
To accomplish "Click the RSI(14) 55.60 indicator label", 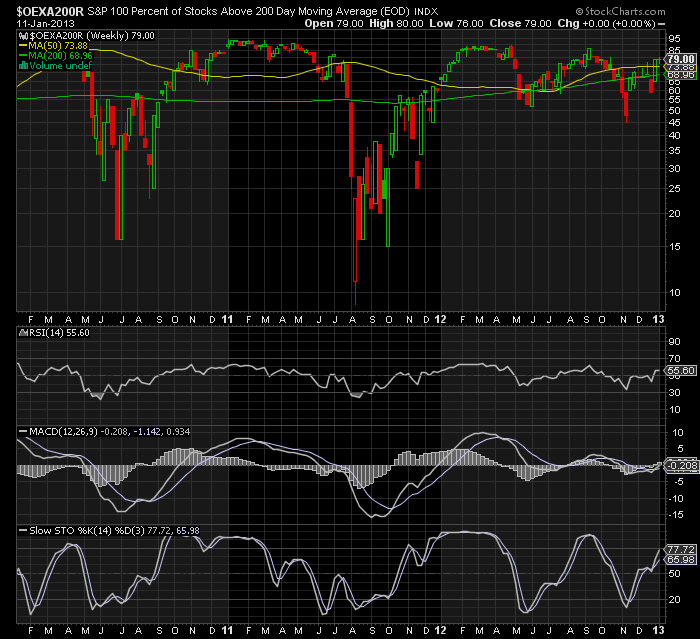I will (59, 333).
